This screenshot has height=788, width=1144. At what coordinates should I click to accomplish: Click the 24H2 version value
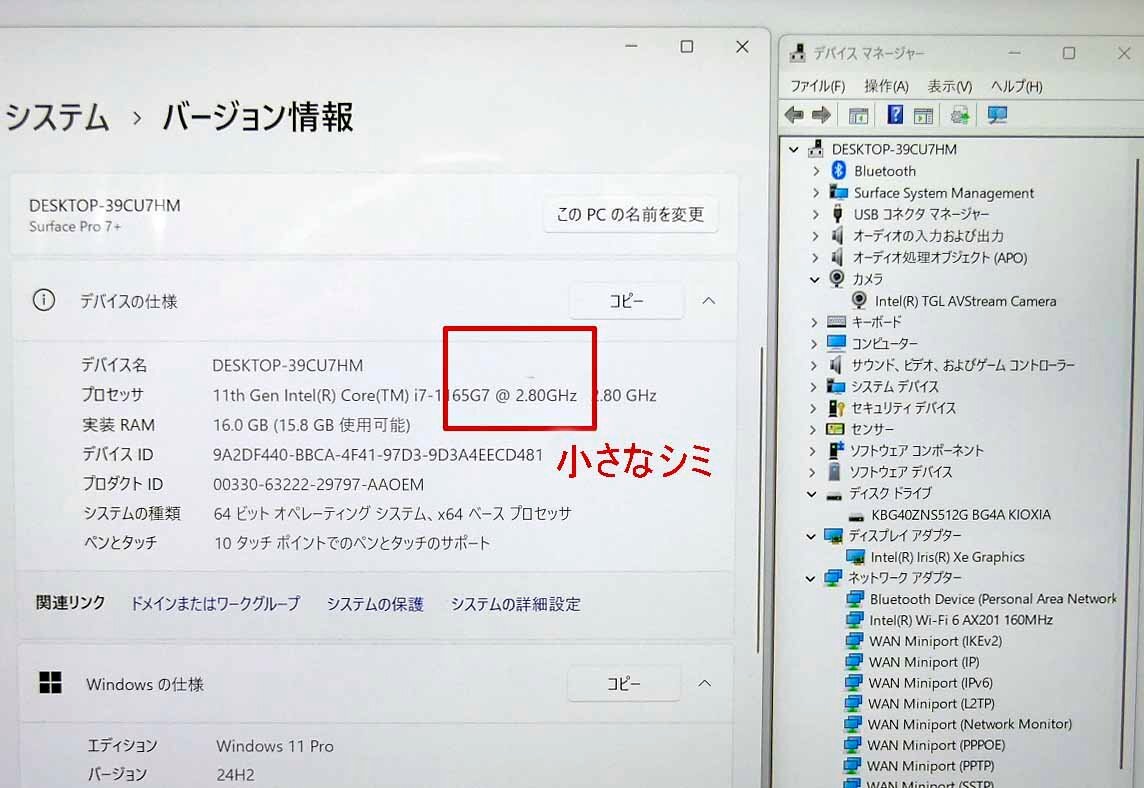pyautogui.click(x=236, y=775)
